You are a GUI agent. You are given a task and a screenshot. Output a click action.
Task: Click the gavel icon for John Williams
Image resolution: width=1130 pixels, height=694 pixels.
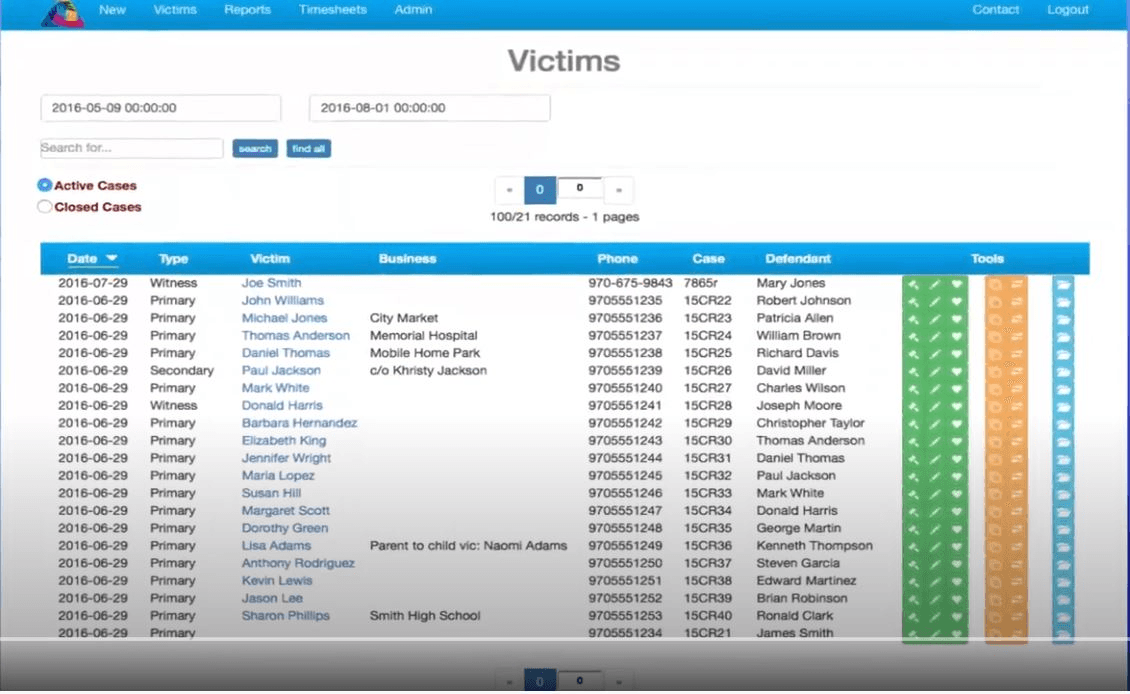point(913,301)
